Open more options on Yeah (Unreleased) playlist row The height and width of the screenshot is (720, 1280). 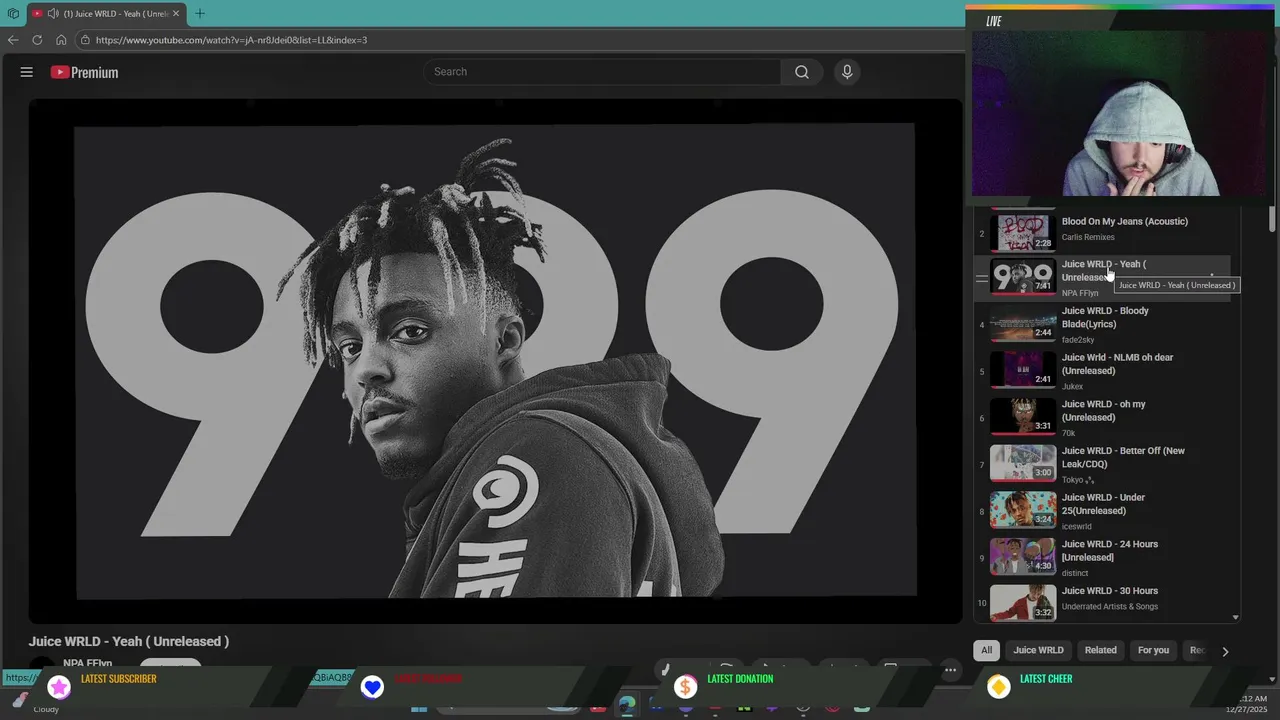pyautogui.click(x=1212, y=277)
